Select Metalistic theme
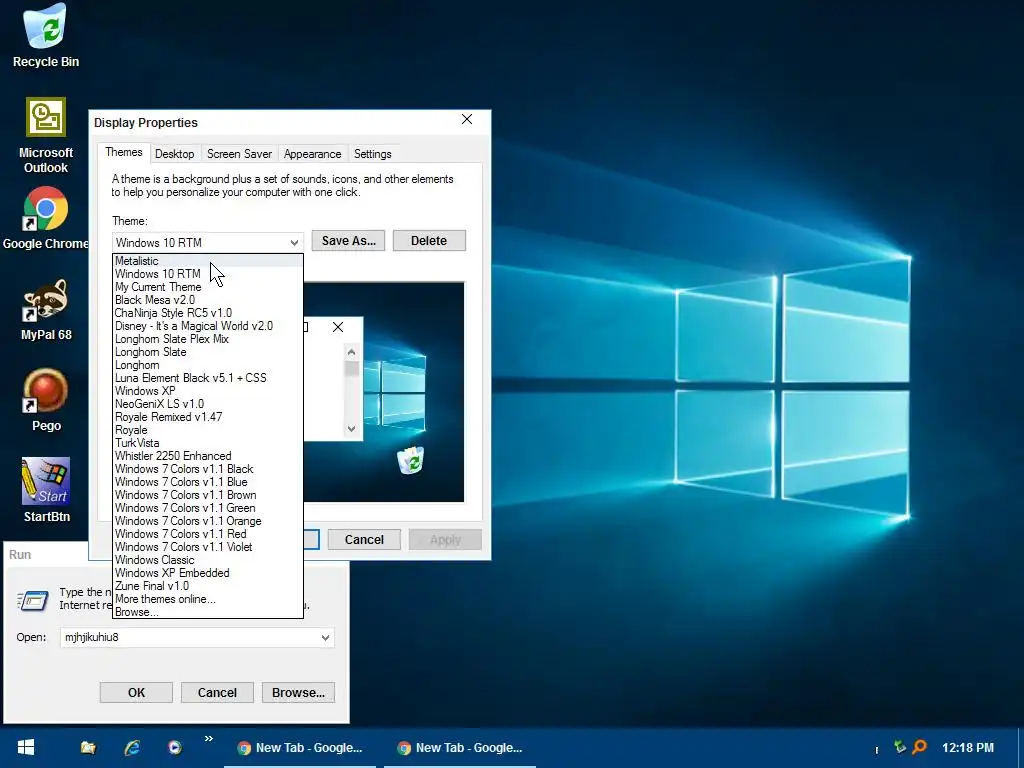The image size is (1024, 768). pyautogui.click(x=208, y=261)
